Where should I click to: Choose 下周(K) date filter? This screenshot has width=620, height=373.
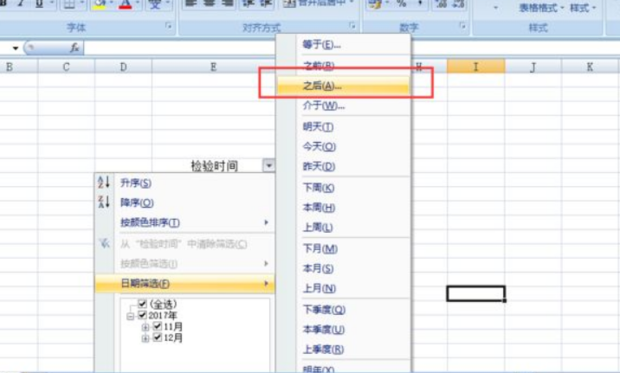pyautogui.click(x=343, y=187)
